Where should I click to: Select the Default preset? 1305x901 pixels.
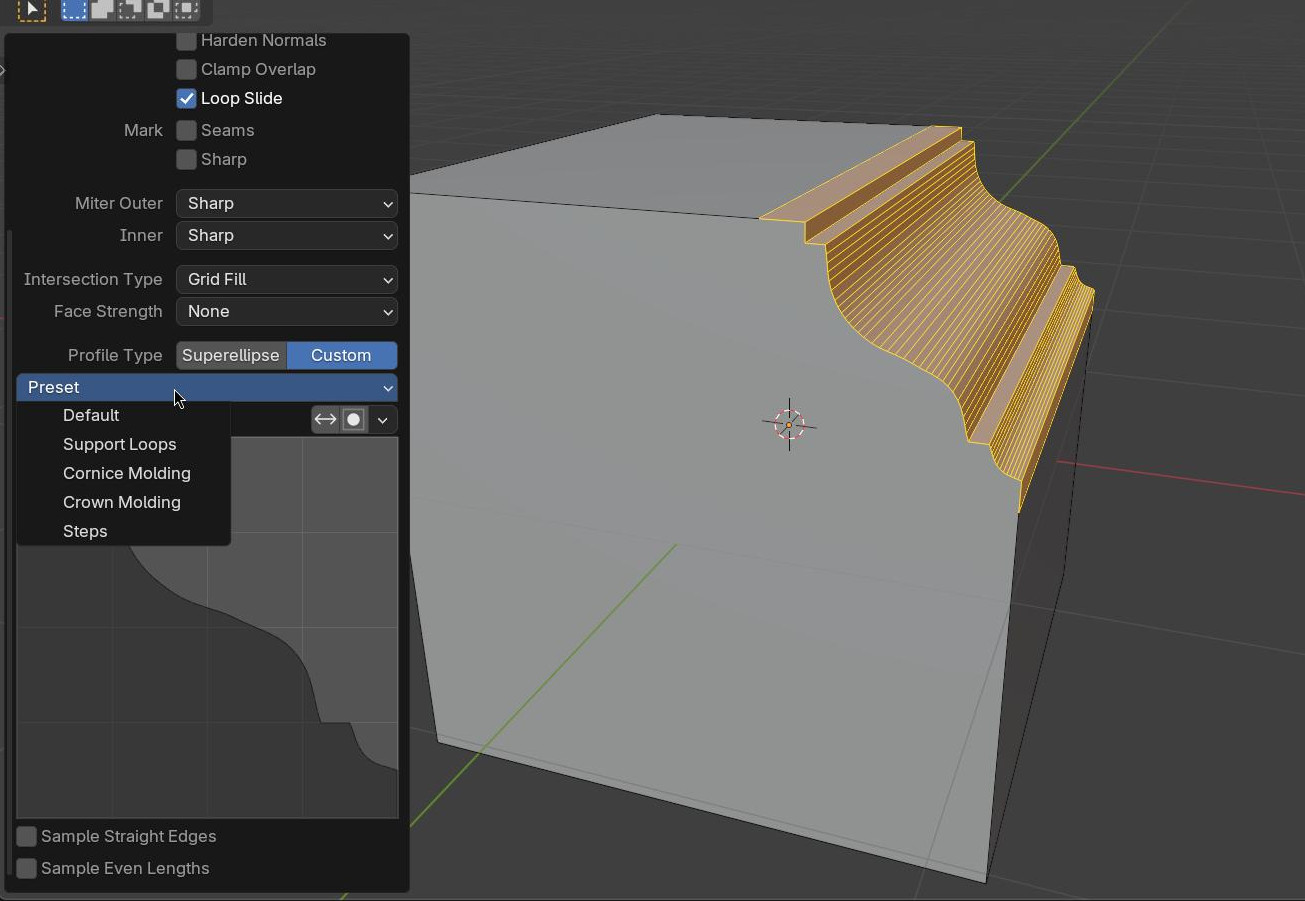[124, 415]
